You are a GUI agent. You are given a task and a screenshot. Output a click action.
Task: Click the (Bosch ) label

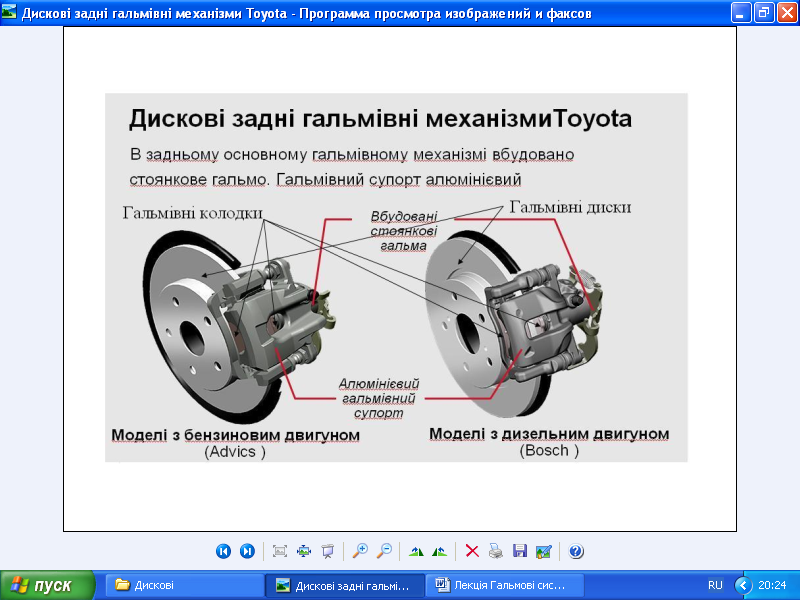(549, 451)
